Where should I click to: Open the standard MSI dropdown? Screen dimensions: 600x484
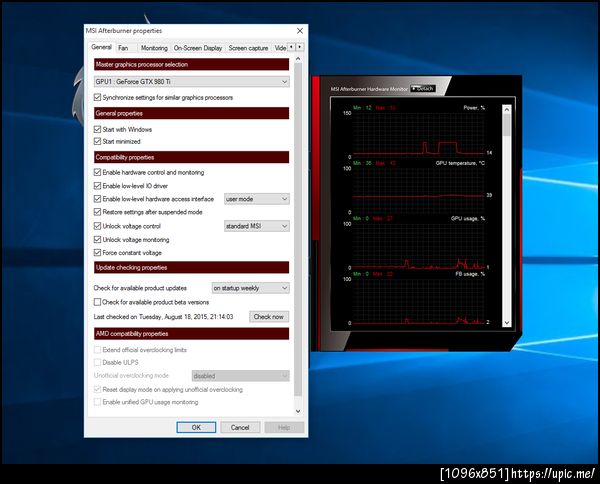coord(256,226)
